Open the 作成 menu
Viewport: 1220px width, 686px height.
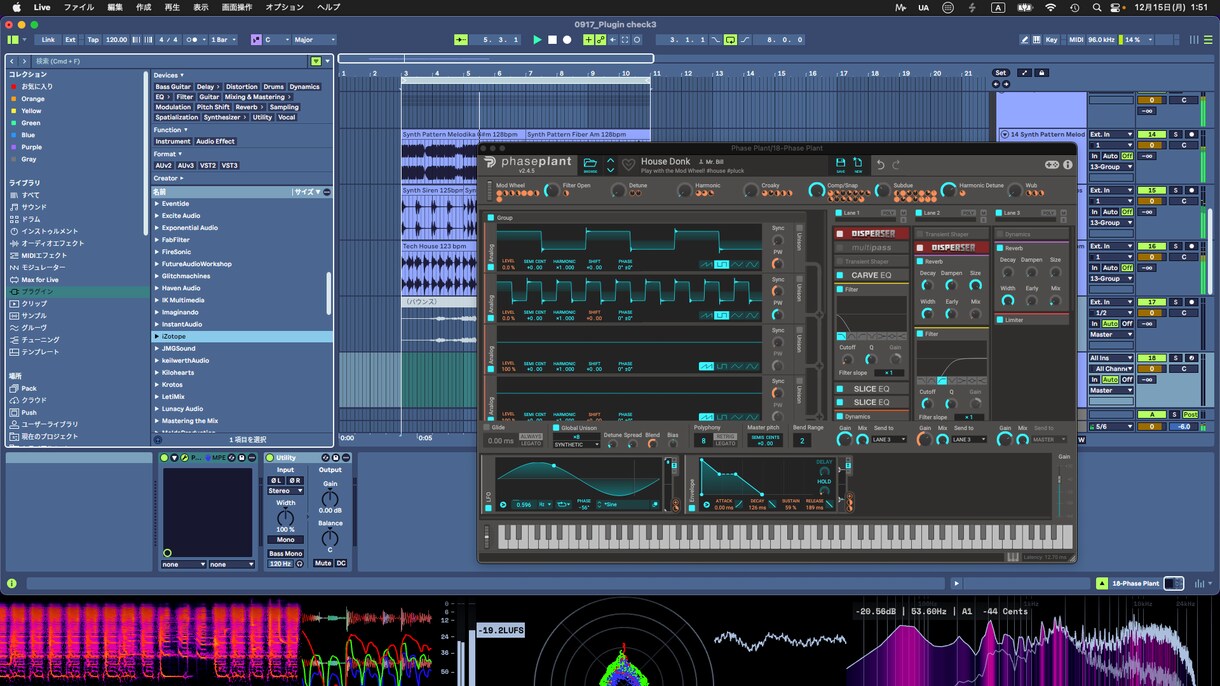coord(144,7)
